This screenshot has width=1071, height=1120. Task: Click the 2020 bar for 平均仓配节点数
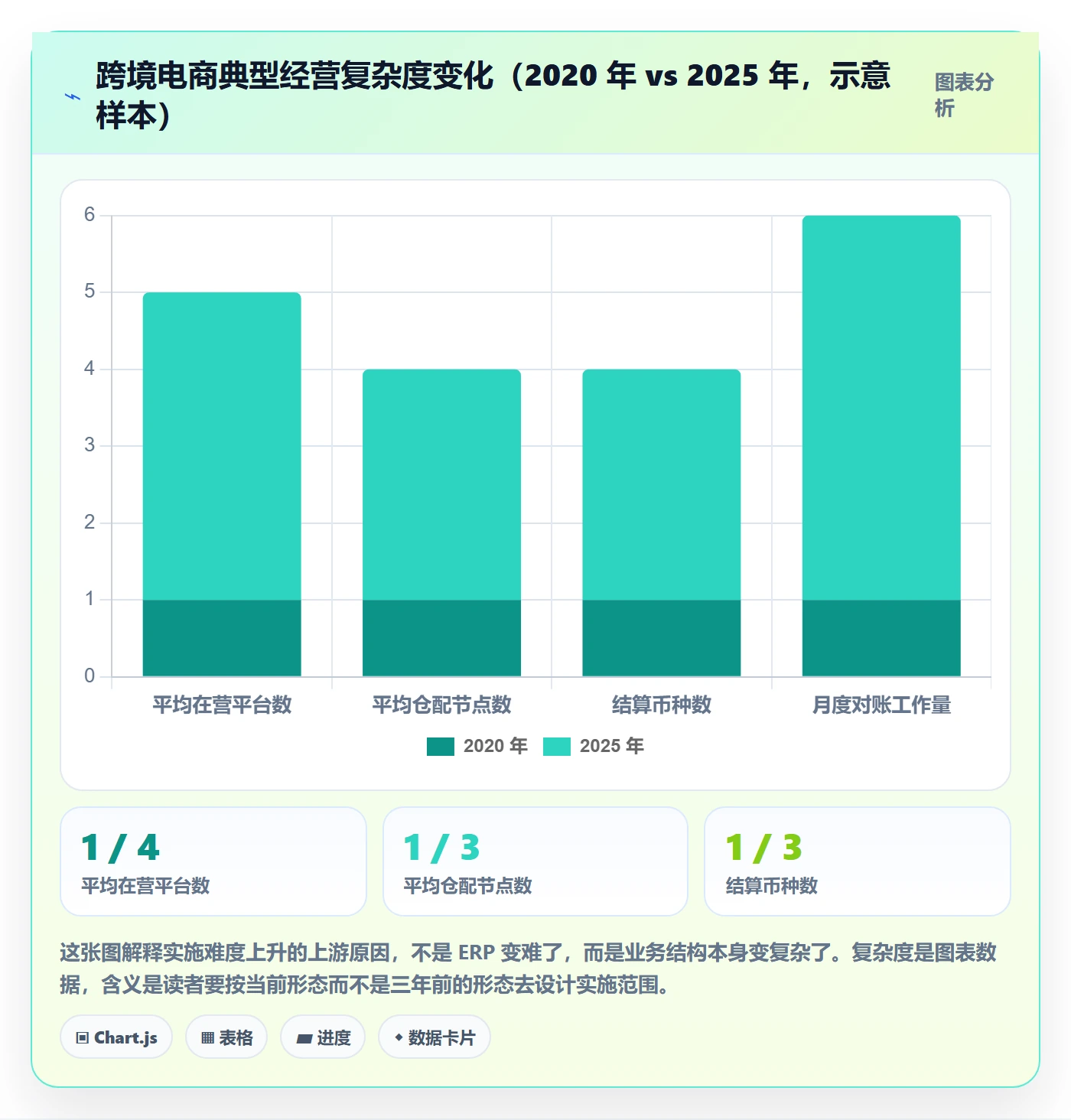pos(441,638)
